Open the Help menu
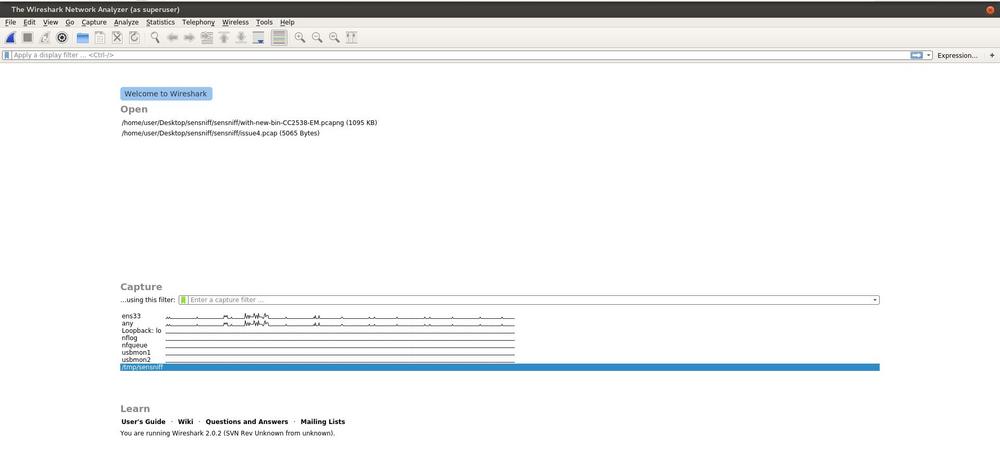This screenshot has width=1000, height=461. tap(287, 22)
